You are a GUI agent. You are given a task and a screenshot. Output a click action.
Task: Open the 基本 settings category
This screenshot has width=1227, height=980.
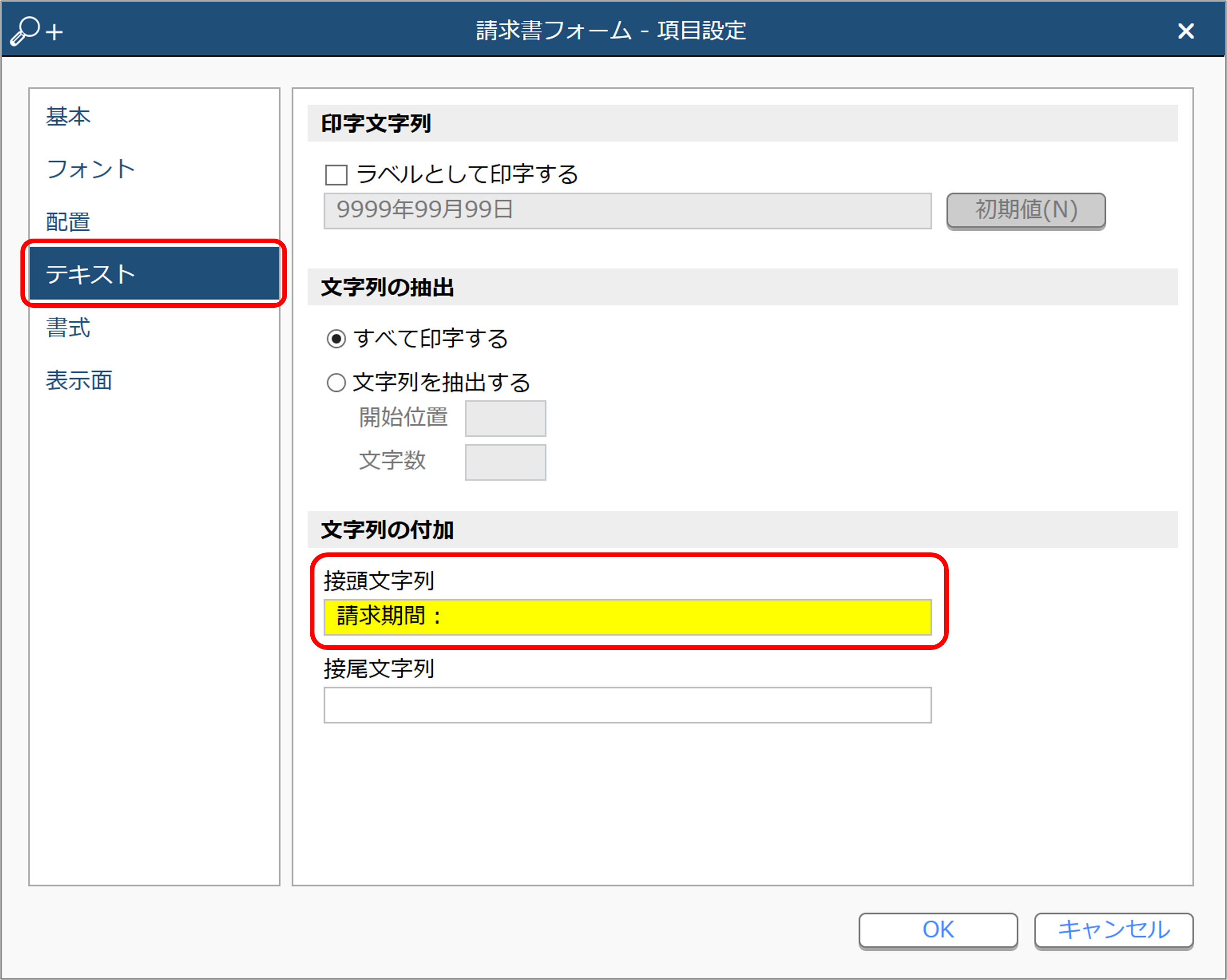tap(154, 117)
